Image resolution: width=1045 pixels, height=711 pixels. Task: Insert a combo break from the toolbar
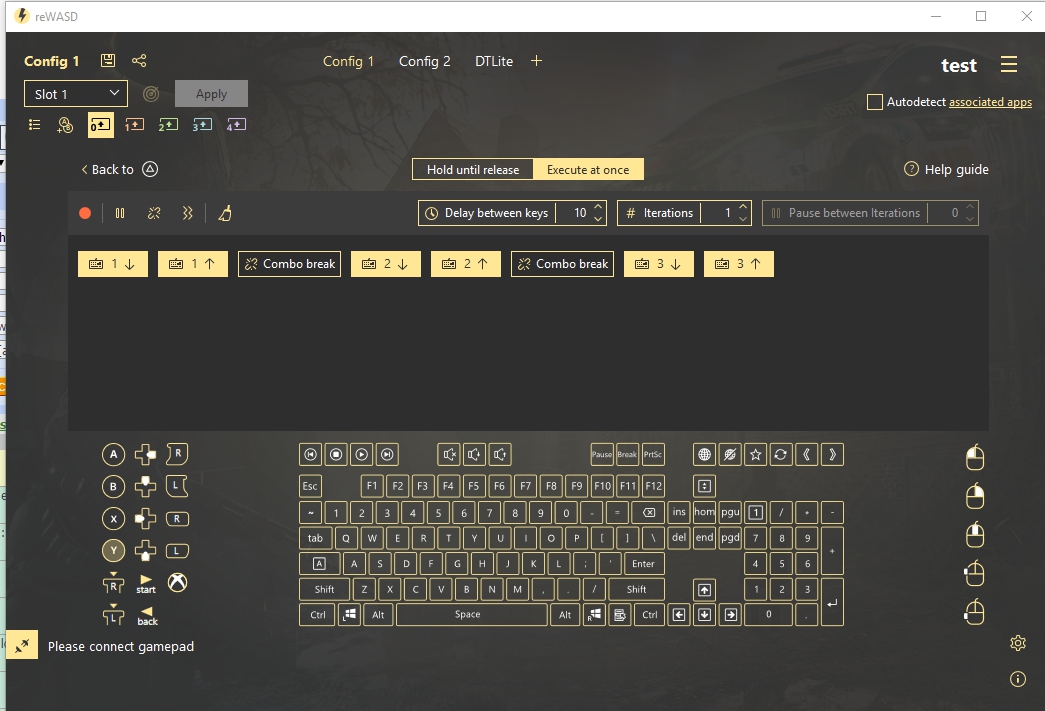154,213
